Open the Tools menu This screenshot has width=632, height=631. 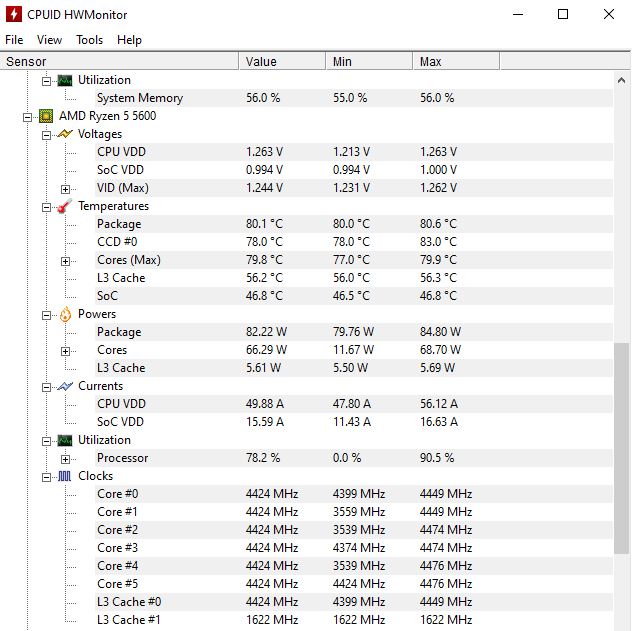click(x=89, y=40)
